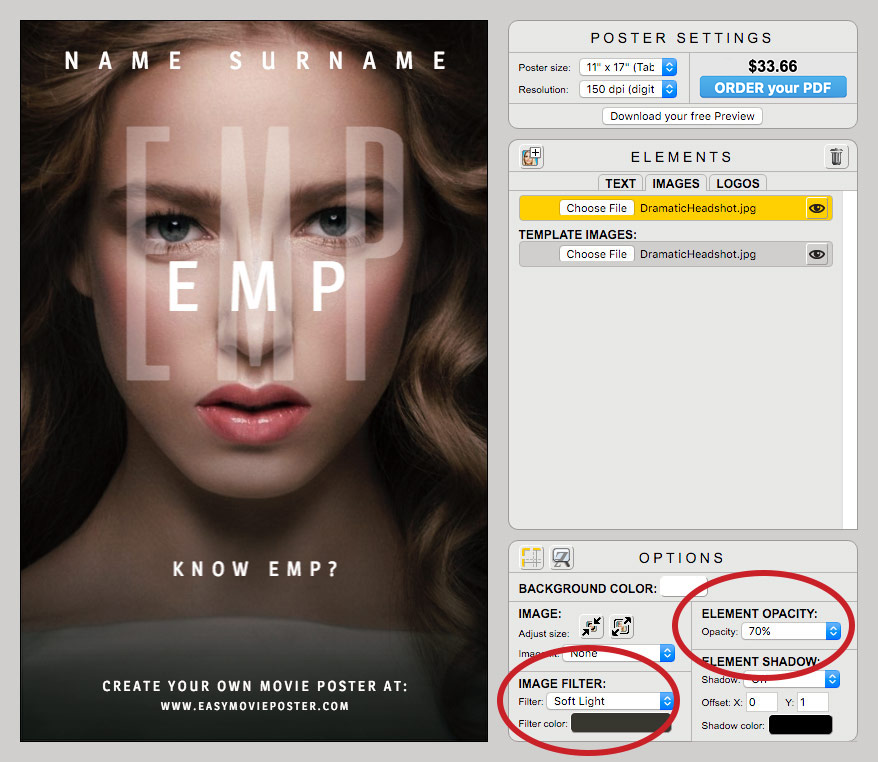Screen dimensions: 878x762
Task: Click Choose File for the template image
Action: tap(595, 253)
